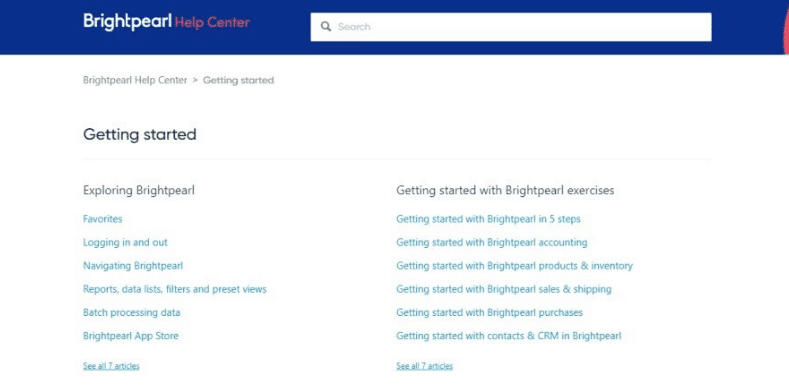
Task: Open the Exploring Brightpearl section heading
Action: click(x=139, y=190)
